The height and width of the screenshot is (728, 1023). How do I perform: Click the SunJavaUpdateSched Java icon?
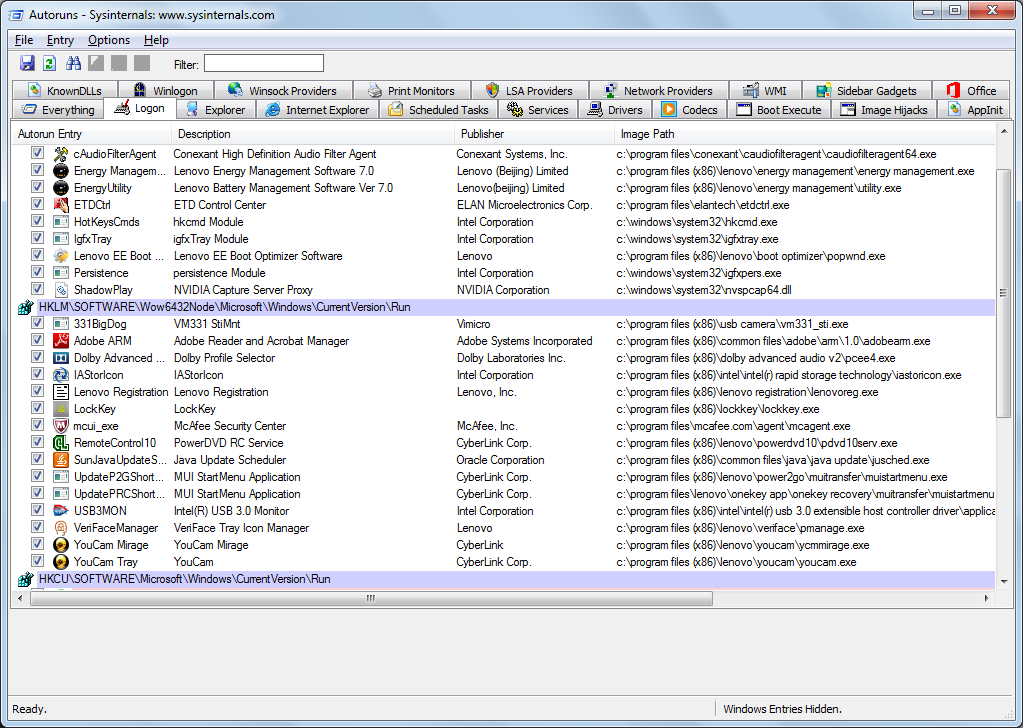60,460
